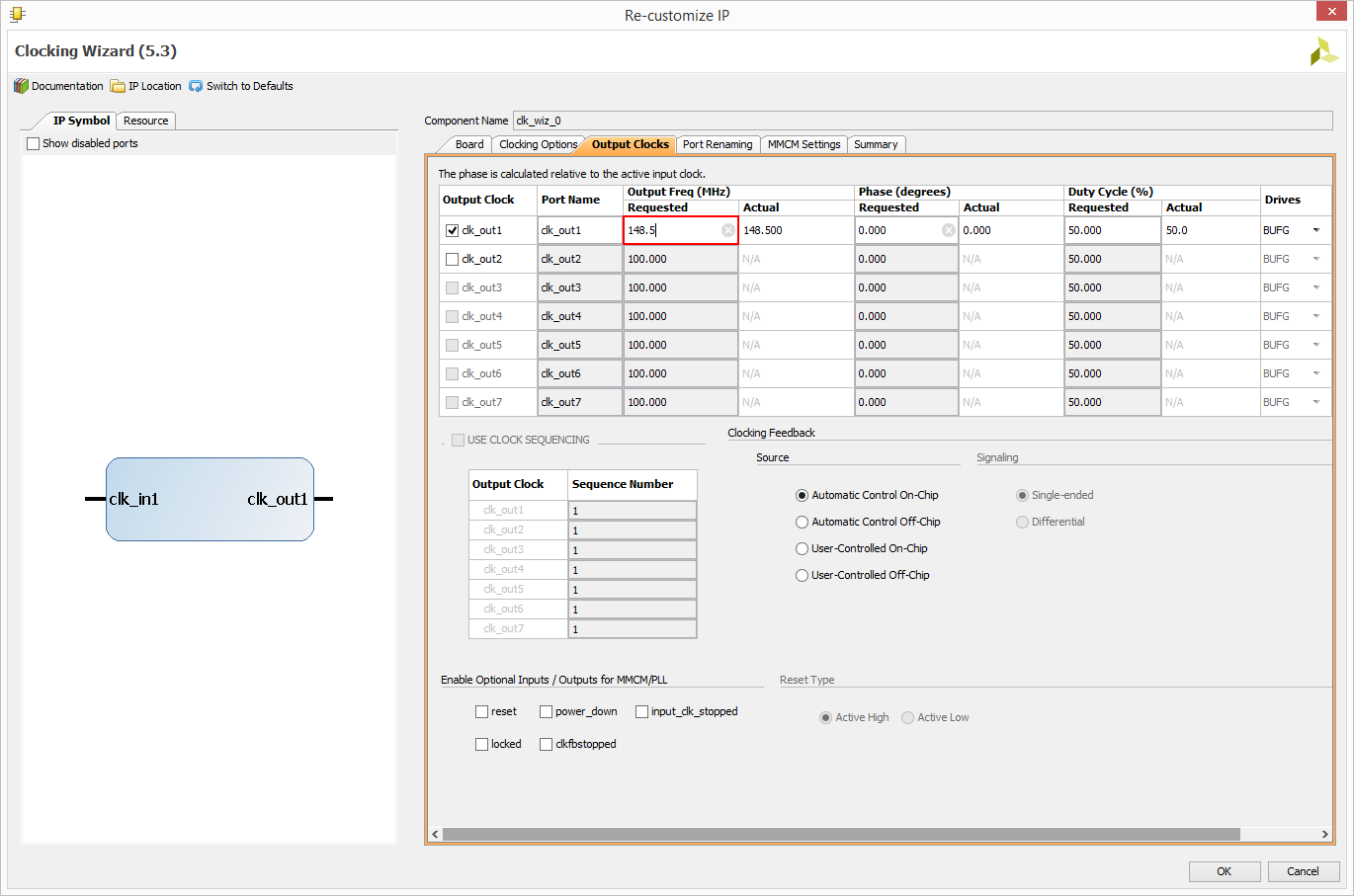
Task: Open the clk_out1 Drives BUFG dropdown
Action: [x=1316, y=230]
